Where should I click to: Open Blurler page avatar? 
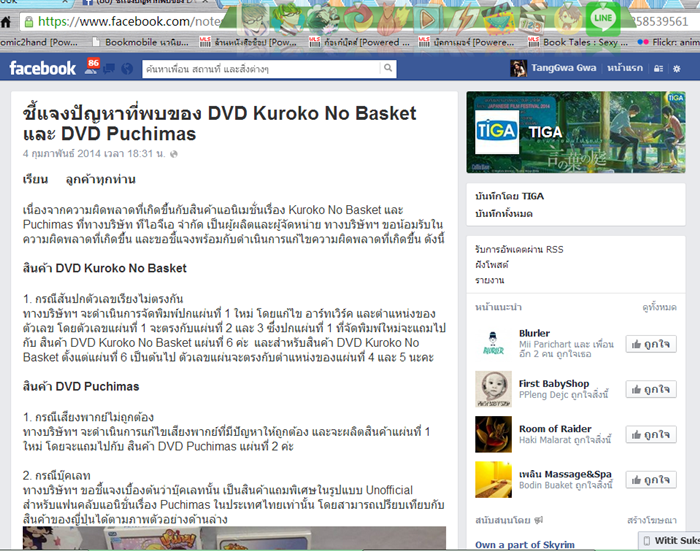493,344
